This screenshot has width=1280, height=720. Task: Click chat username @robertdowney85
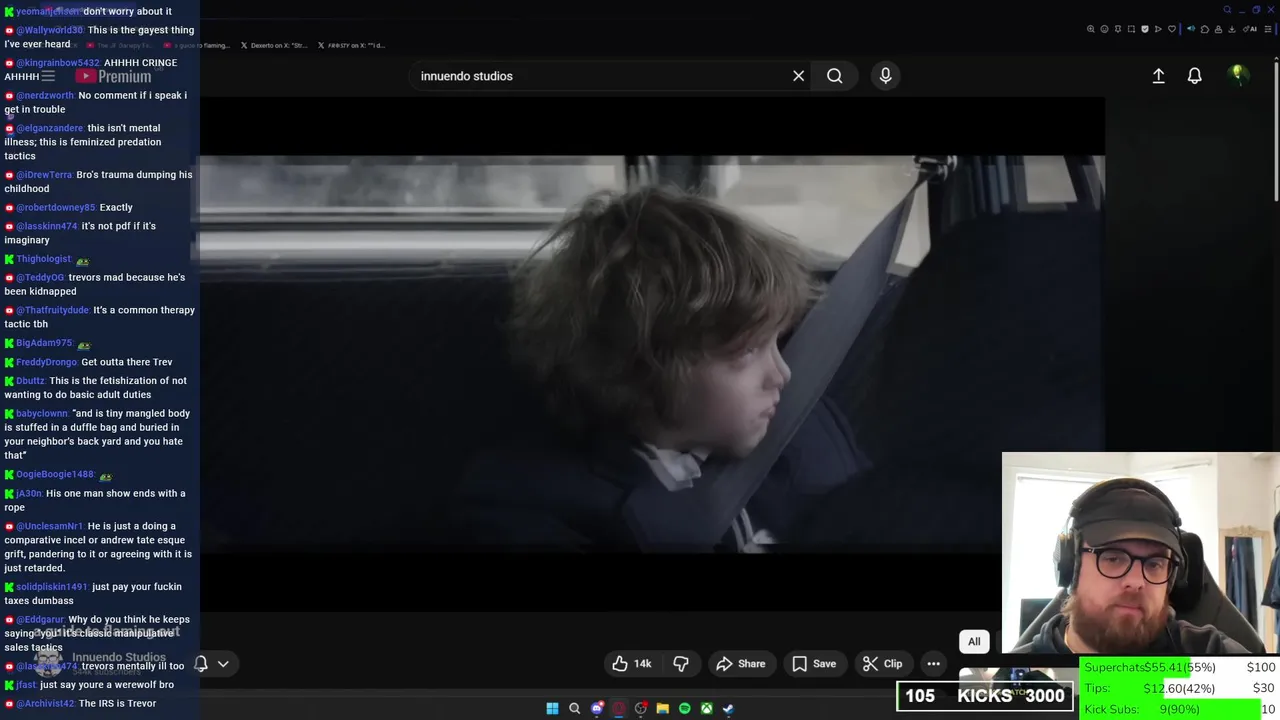56,207
